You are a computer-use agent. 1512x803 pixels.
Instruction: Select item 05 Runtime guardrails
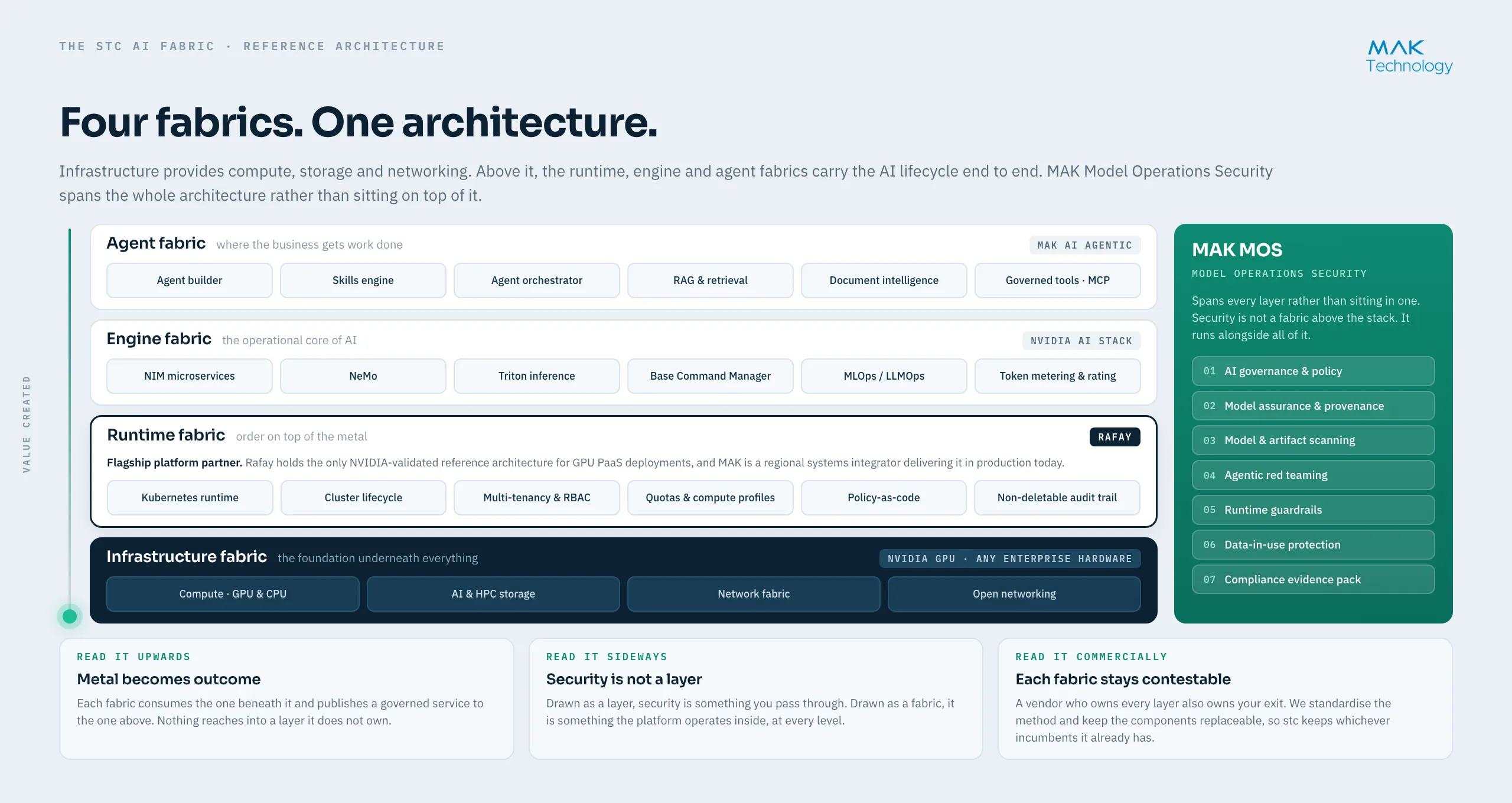[x=1313, y=510]
